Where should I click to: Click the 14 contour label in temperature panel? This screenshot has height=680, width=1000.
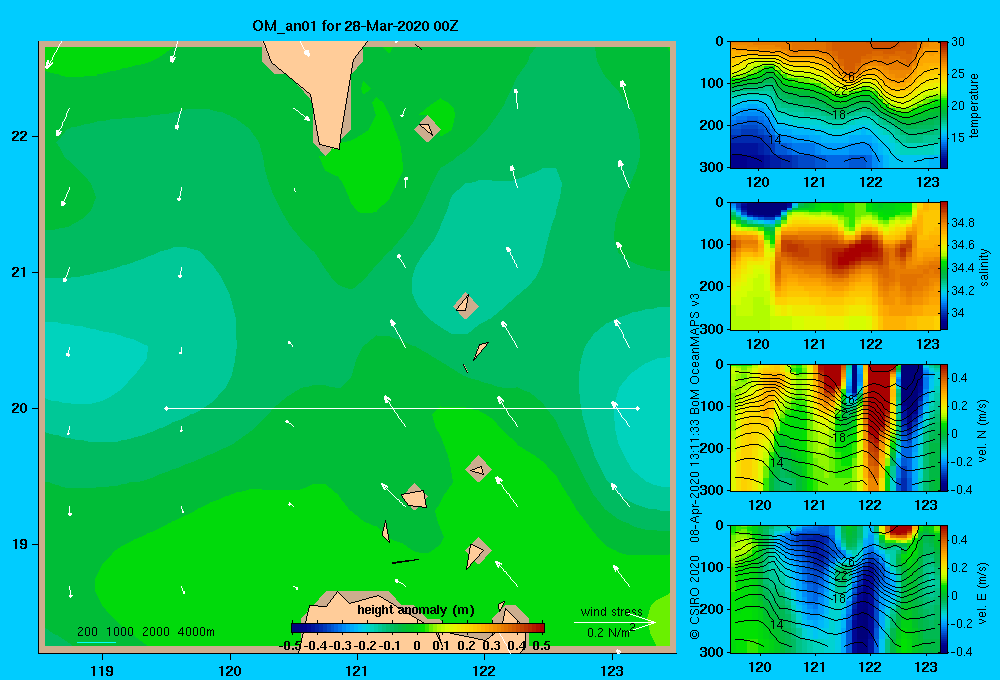pyautogui.click(x=775, y=140)
